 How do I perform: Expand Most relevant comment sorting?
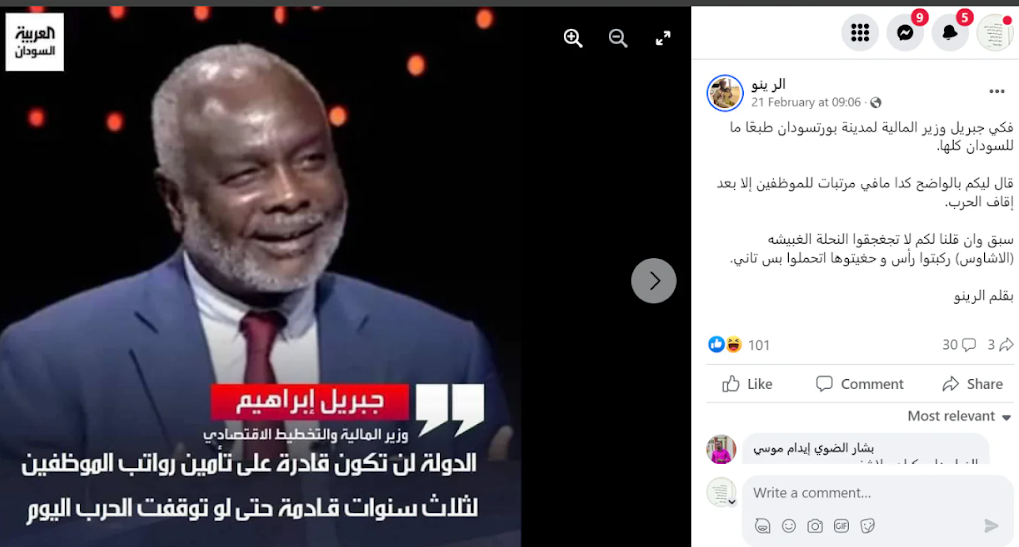959,416
